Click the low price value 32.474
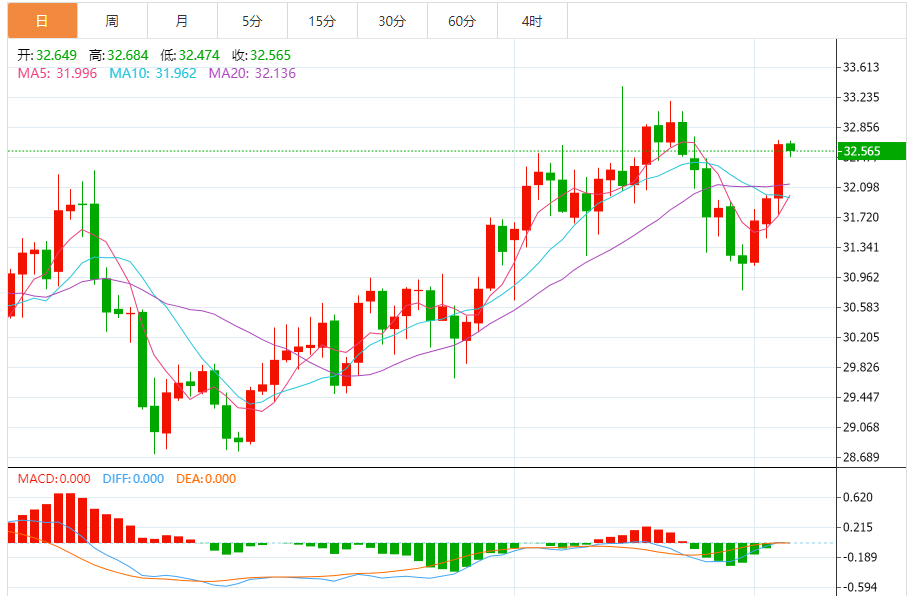 199,55
